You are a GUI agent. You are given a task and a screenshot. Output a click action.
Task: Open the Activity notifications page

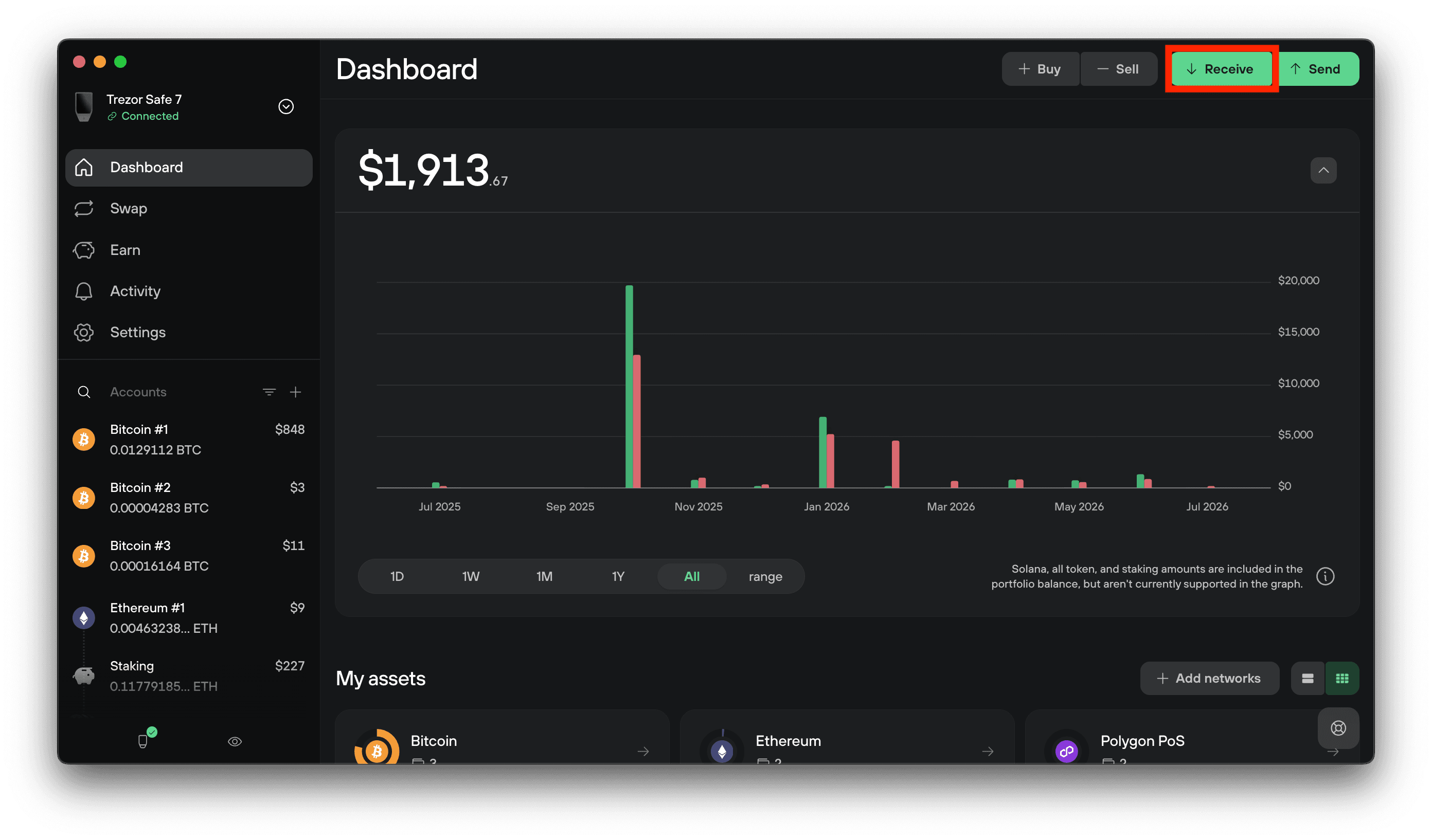coord(189,291)
